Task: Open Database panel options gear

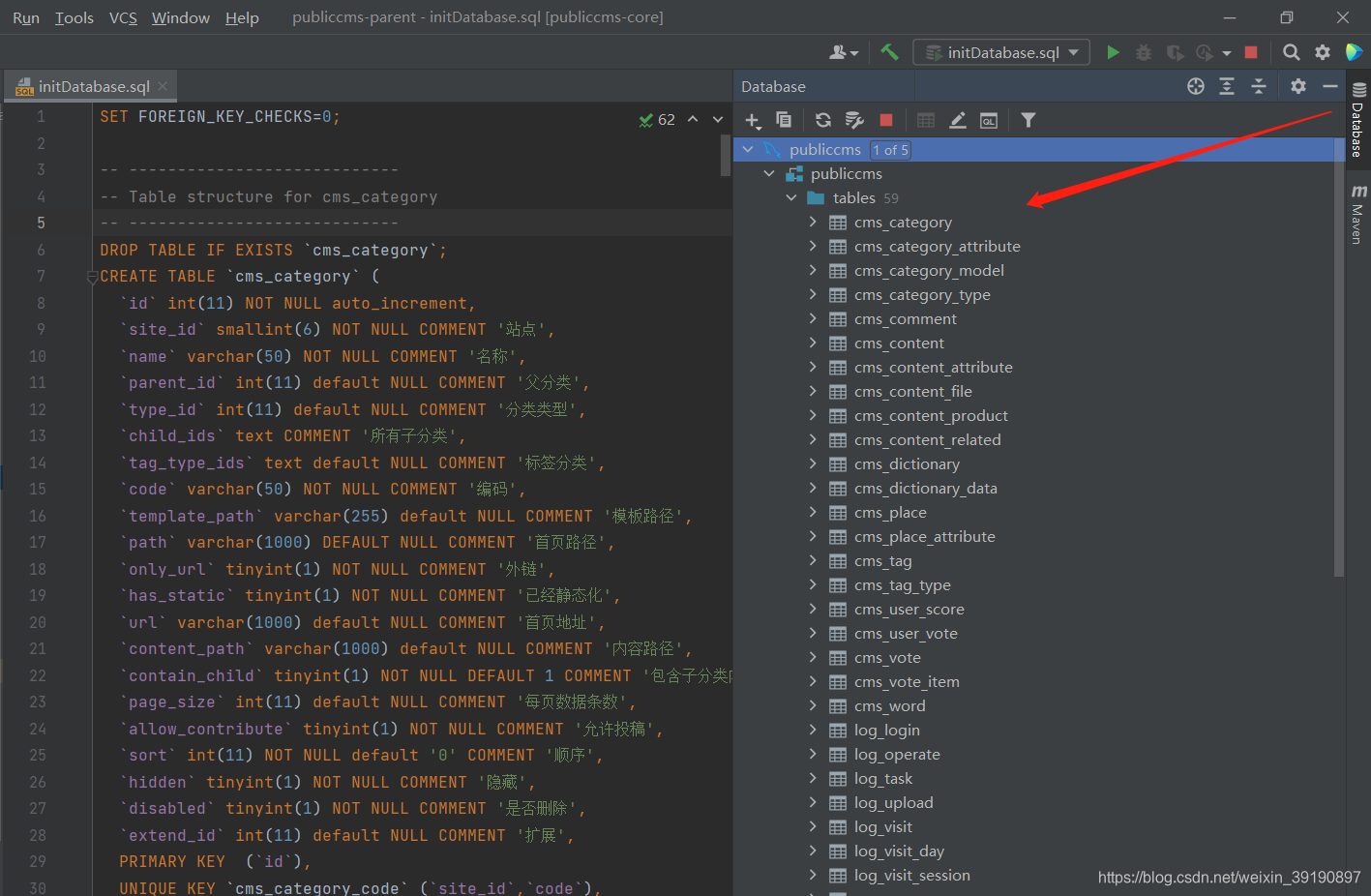Action: (1298, 86)
